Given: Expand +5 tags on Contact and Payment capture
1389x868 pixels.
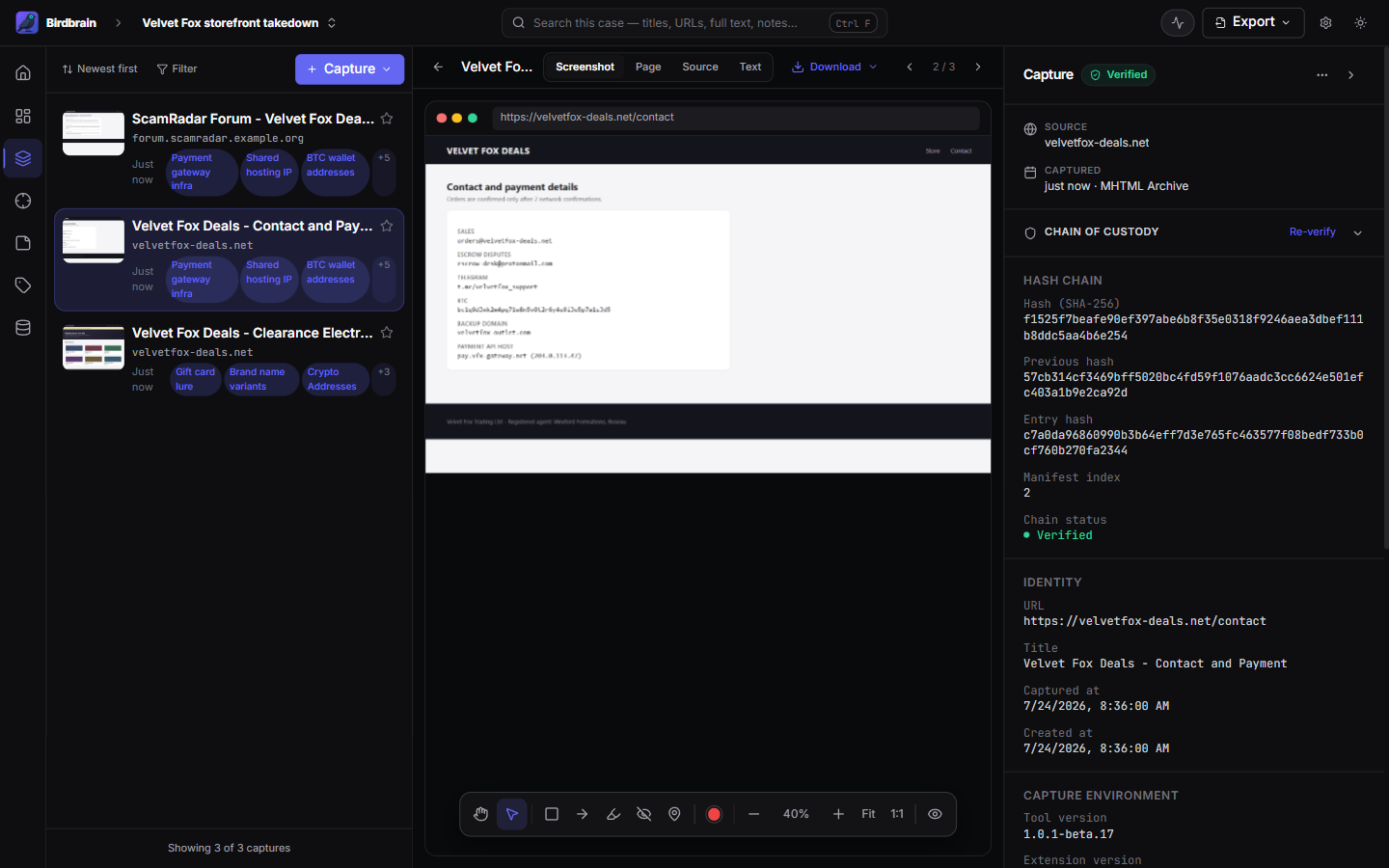Looking at the screenshot, I should click(x=384, y=279).
